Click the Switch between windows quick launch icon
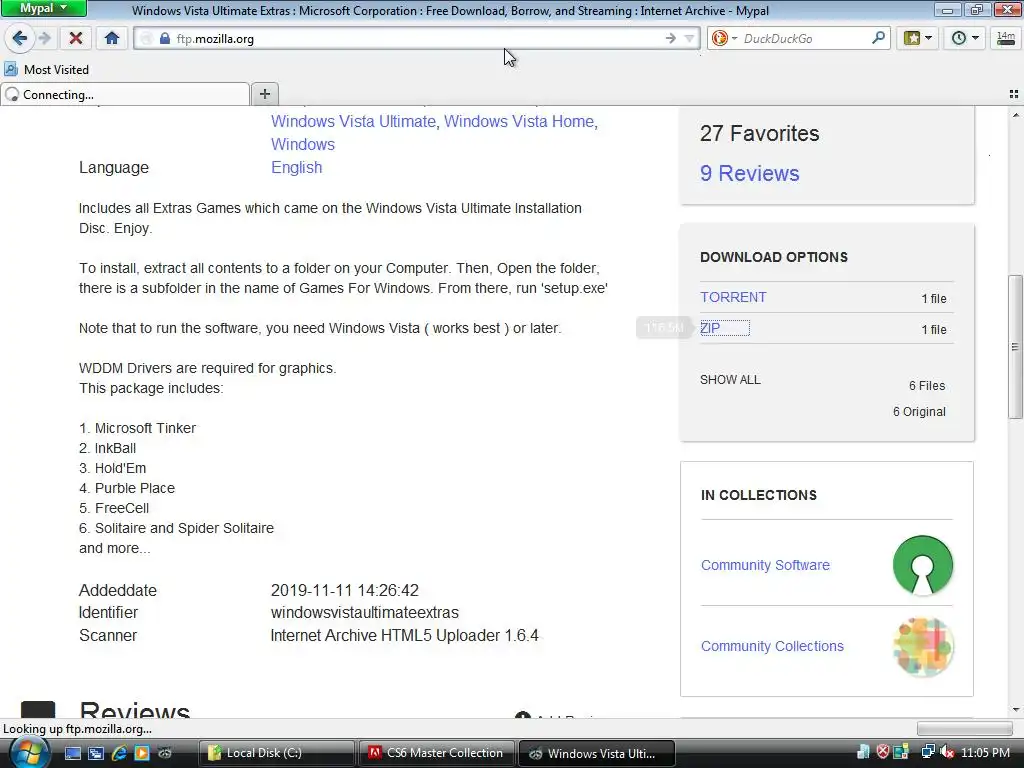Viewport: 1024px width, 768px height. (96, 753)
